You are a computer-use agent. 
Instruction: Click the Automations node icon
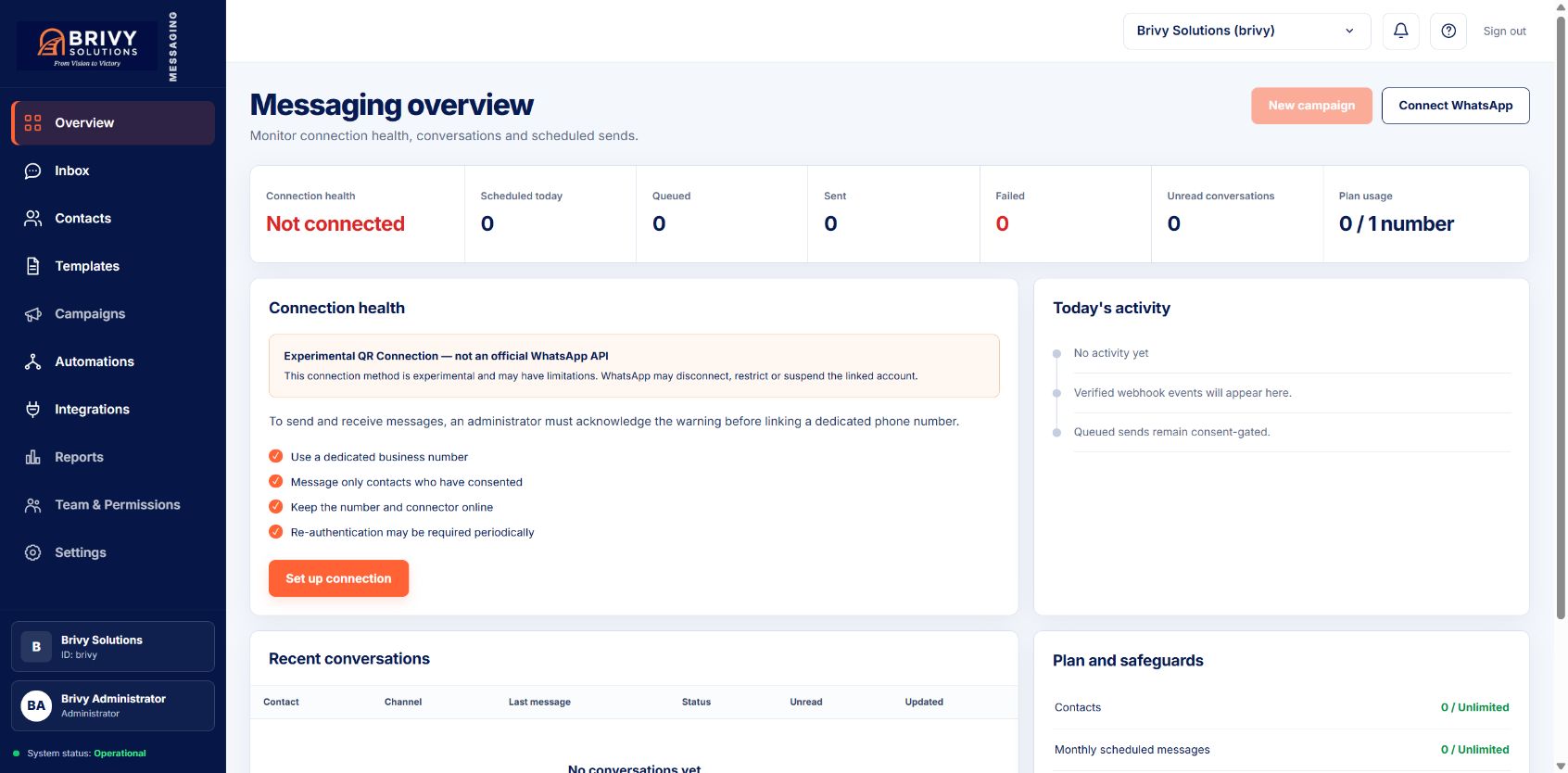[x=33, y=361]
